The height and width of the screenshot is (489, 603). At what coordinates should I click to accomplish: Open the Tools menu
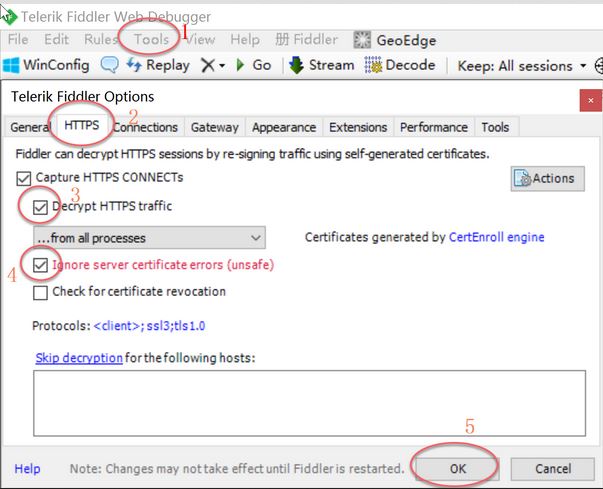[151, 40]
